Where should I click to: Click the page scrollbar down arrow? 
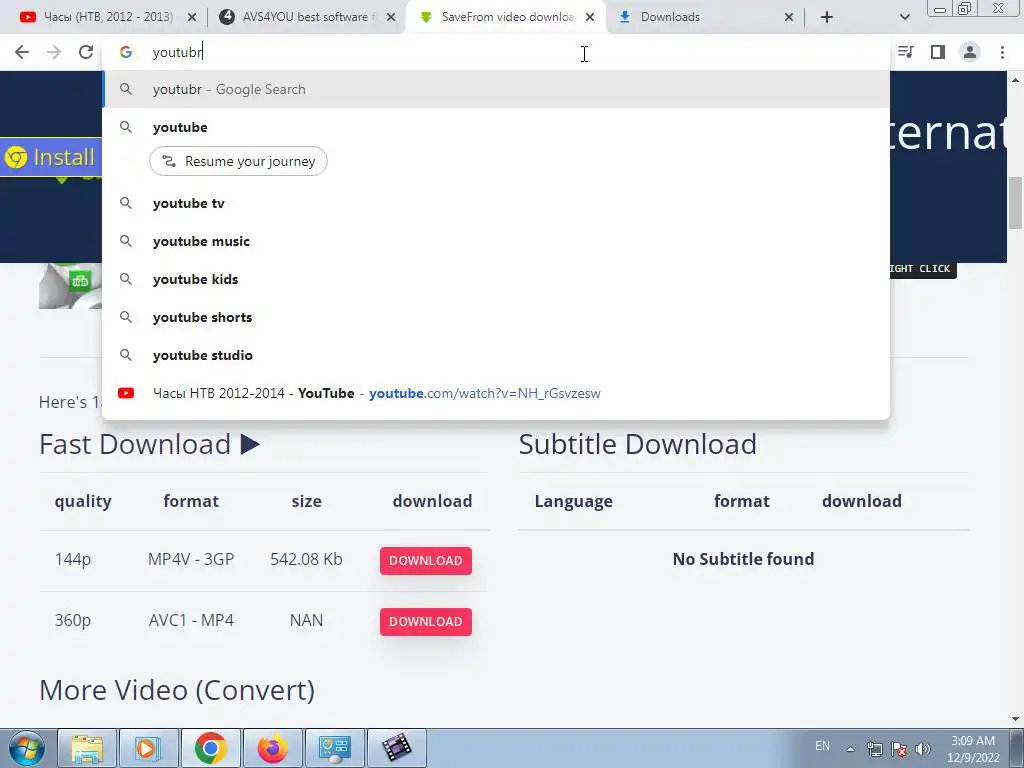tap(1016, 720)
